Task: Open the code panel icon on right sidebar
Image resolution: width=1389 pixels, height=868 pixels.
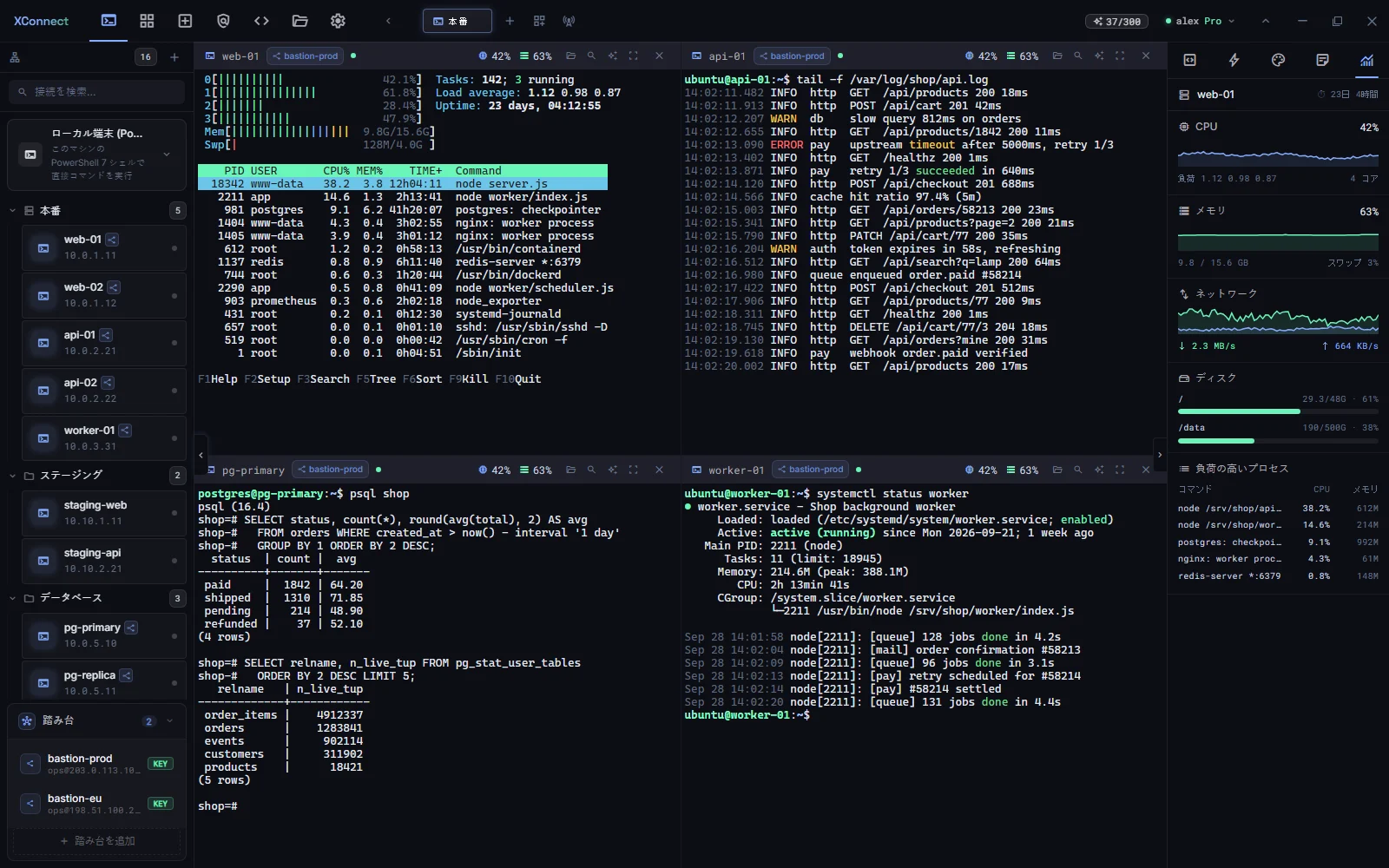Action: [1189, 60]
